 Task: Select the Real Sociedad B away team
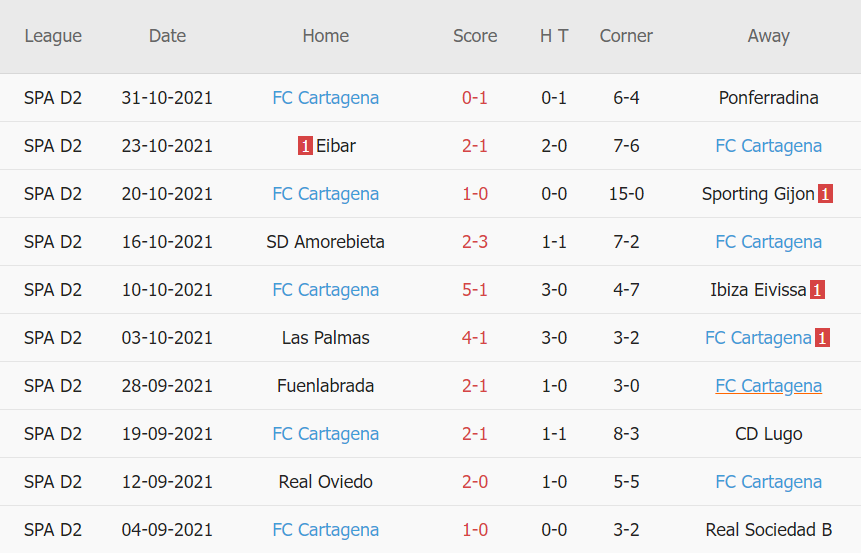768,530
